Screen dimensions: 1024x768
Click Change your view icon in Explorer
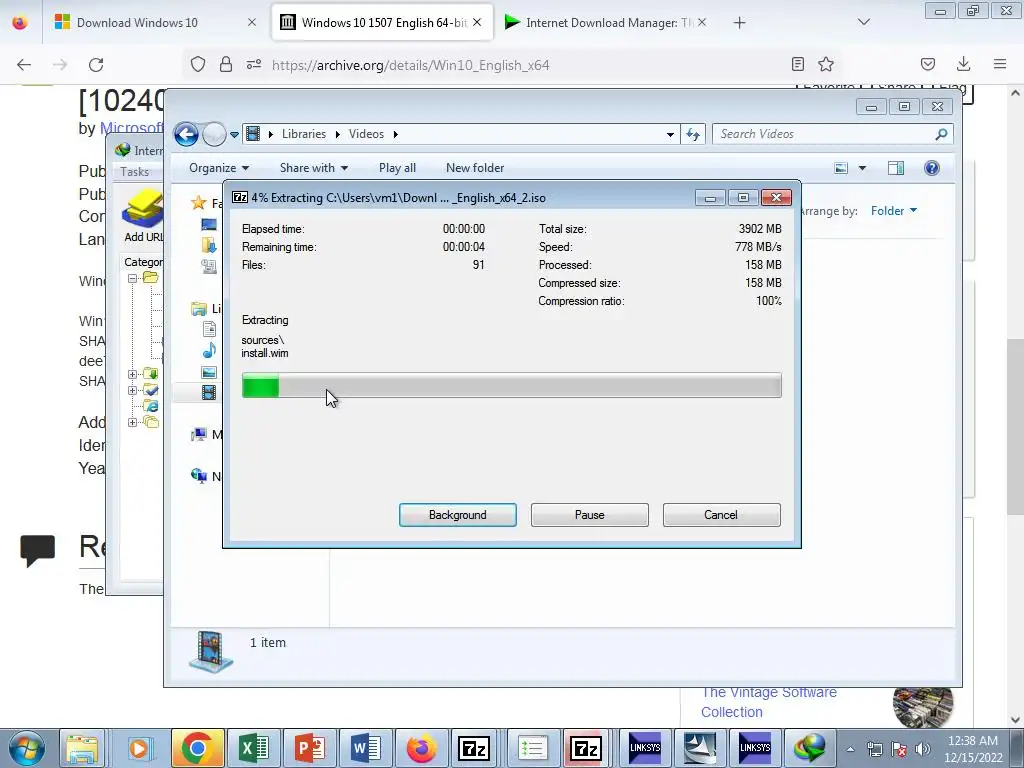(841, 168)
